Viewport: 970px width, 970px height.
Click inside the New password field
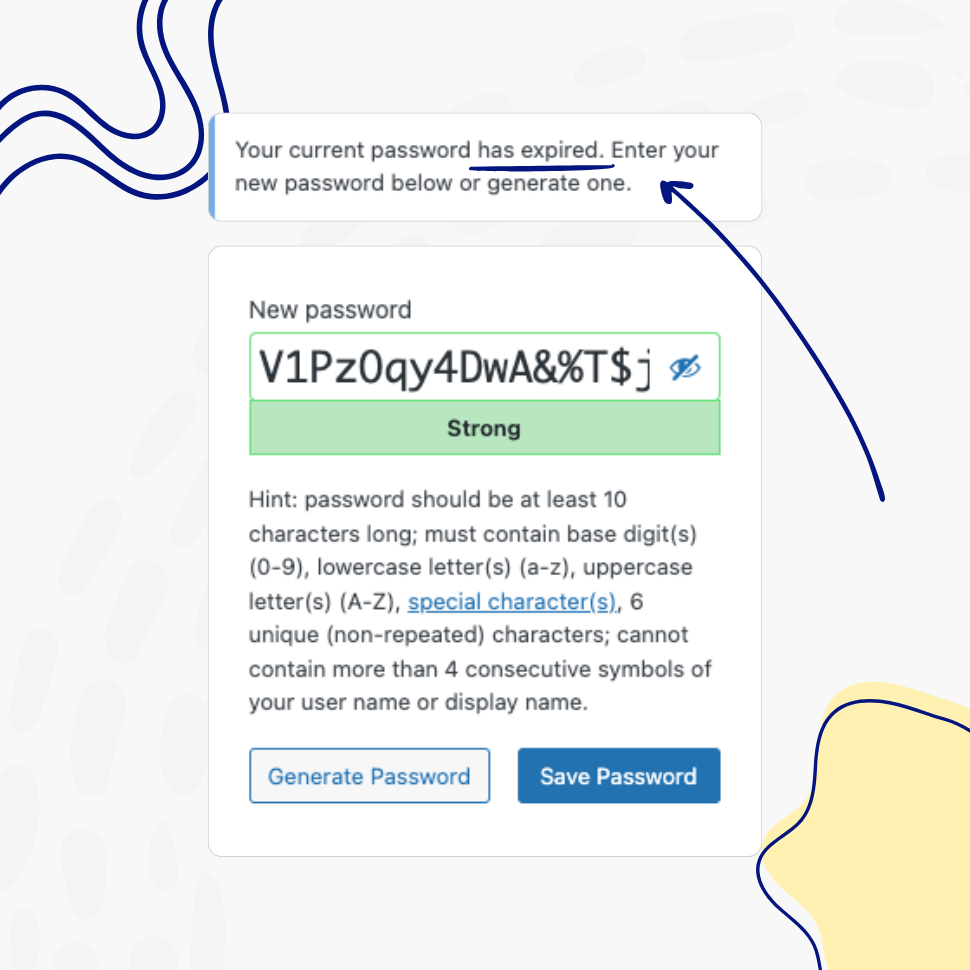pyautogui.click(x=484, y=367)
